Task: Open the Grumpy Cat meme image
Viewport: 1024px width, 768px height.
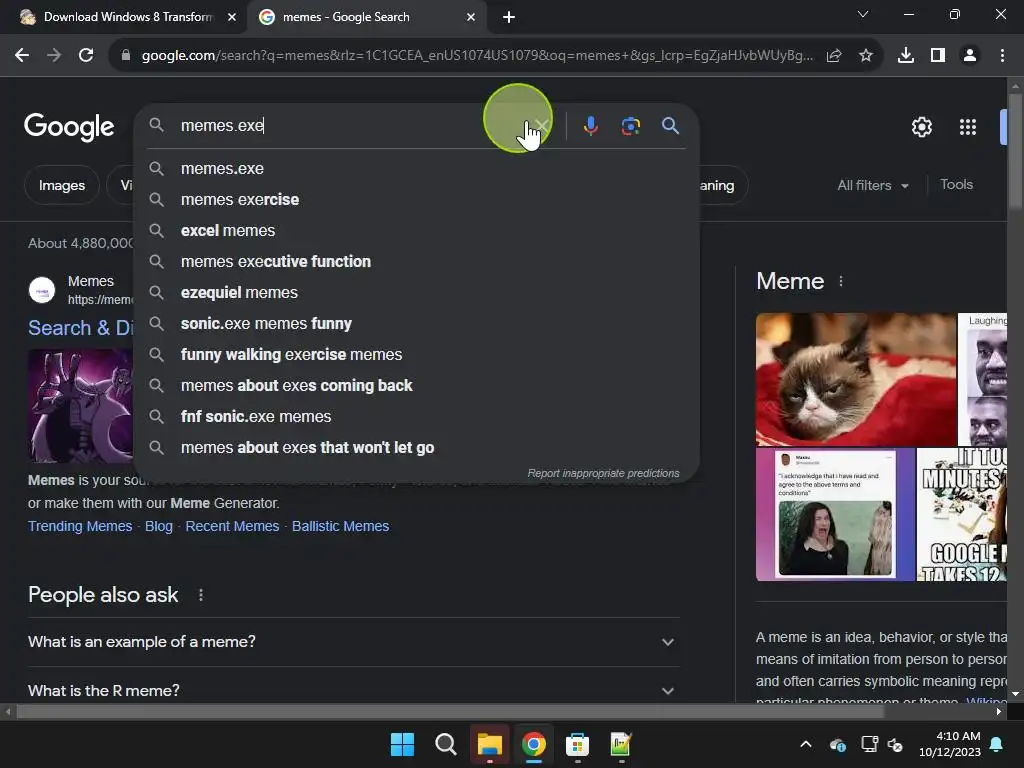Action: [x=856, y=379]
